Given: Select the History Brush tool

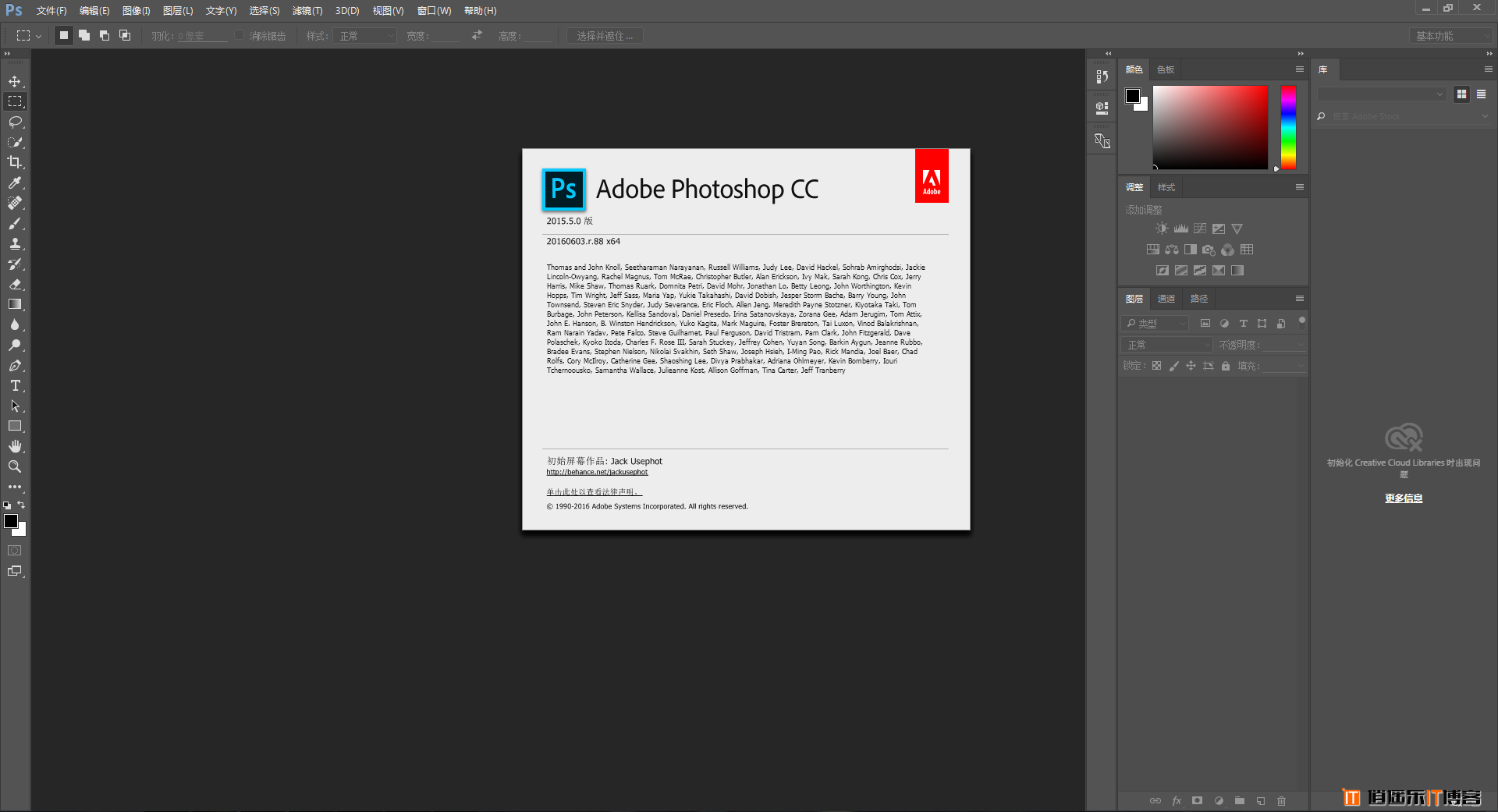Looking at the screenshot, I should (15, 264).
